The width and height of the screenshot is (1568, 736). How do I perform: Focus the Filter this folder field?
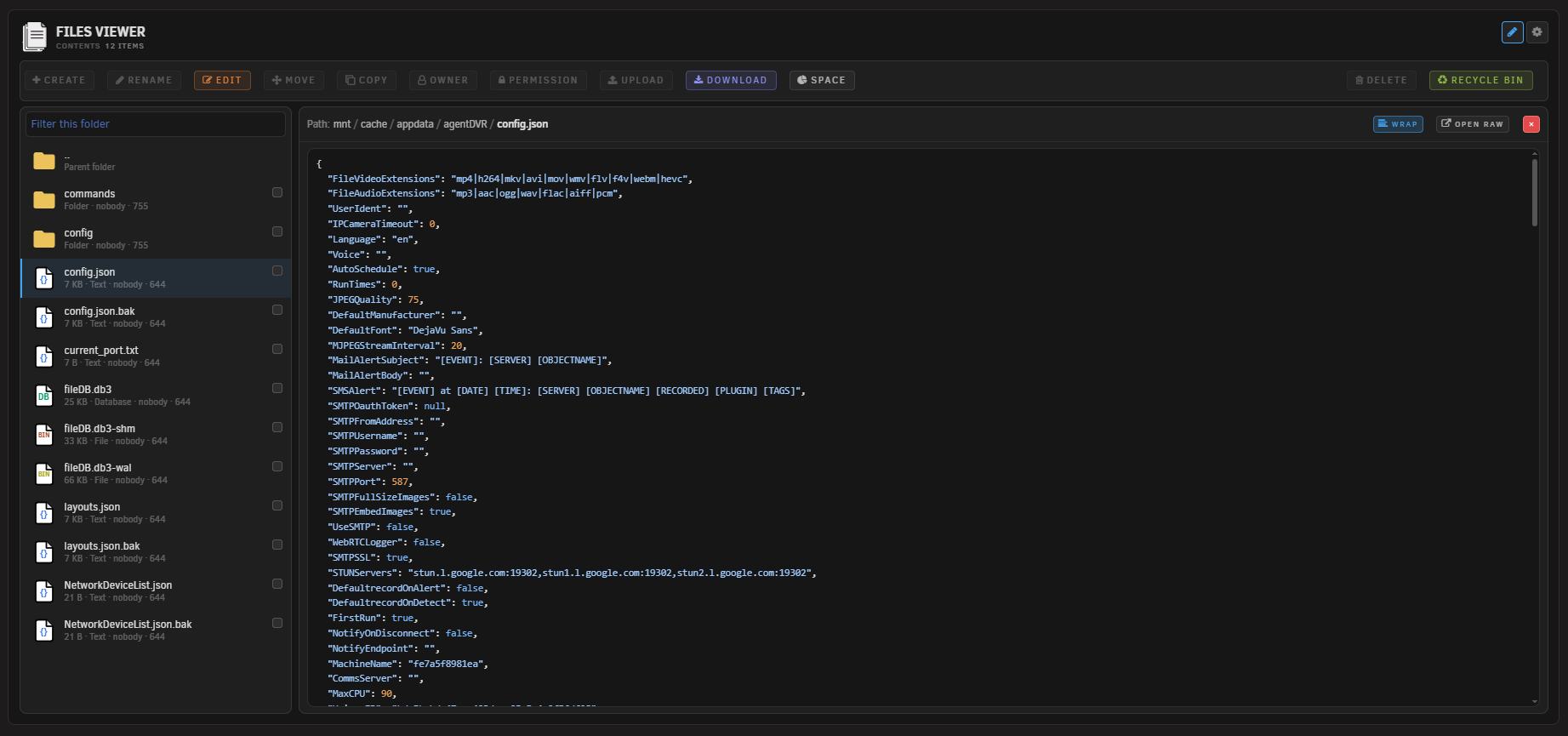tap(156, 124)
